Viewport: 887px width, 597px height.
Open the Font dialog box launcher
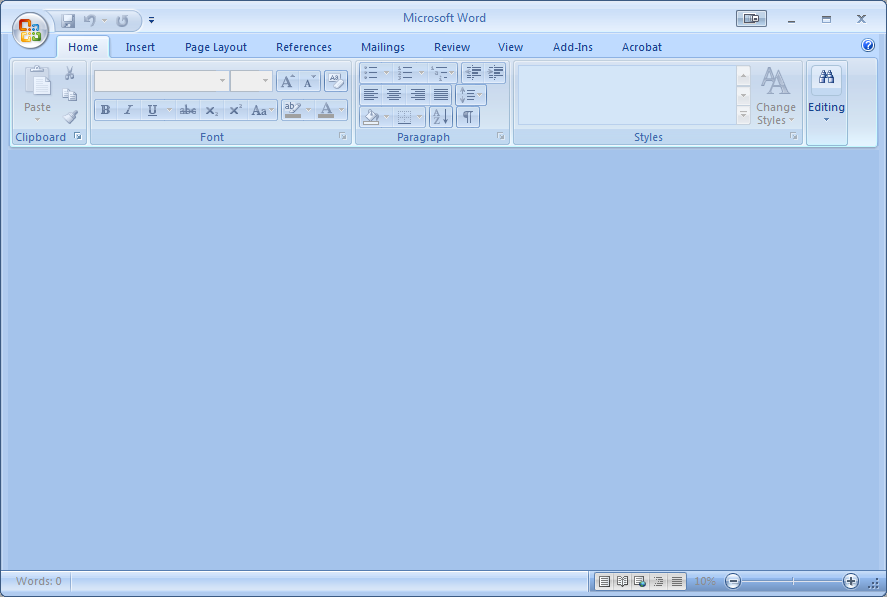[x=343, y=137]
